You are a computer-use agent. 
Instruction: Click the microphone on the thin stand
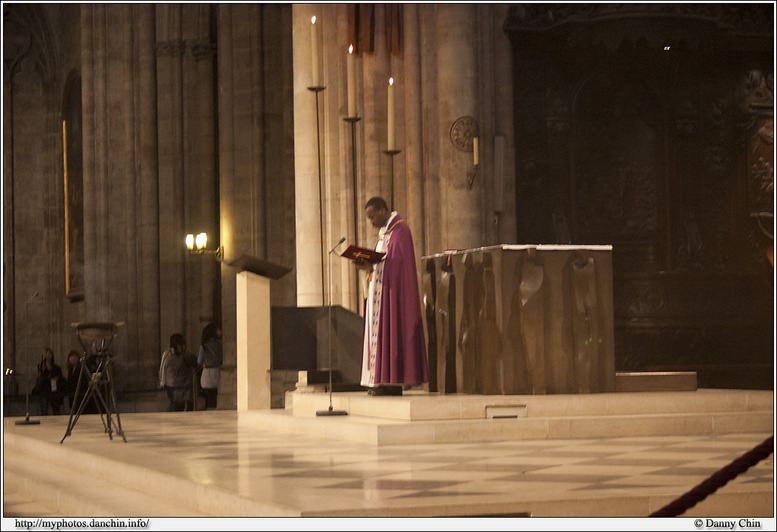(338, 243)
